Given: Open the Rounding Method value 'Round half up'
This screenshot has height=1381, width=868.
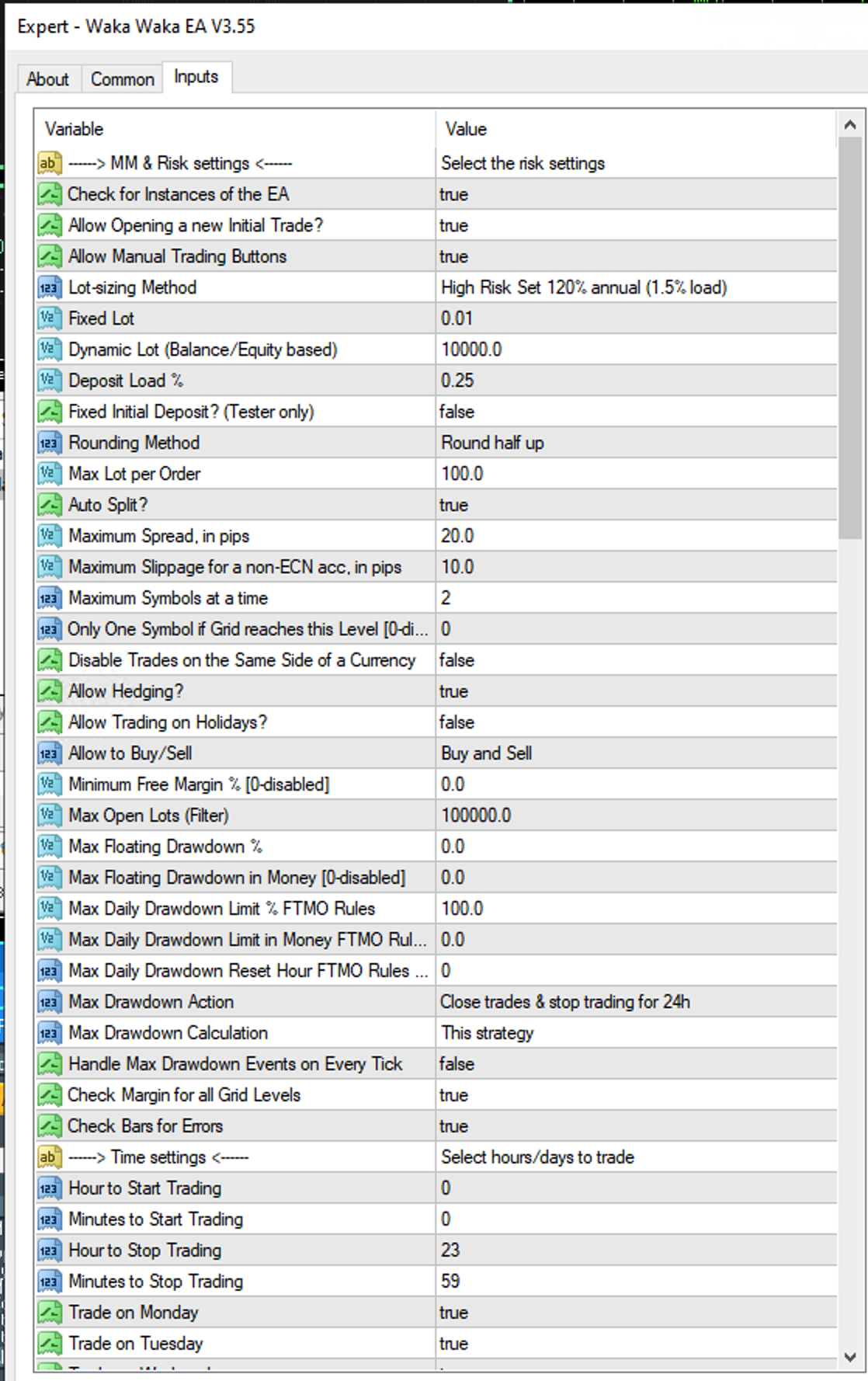Looking at the screenshot, I should point(637,443).
